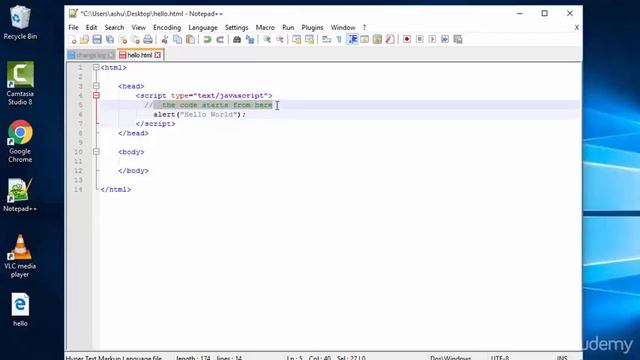The width and height of the screenshot is (640, 360).
Task: Open the Window menu
Action: pos(343,27)
